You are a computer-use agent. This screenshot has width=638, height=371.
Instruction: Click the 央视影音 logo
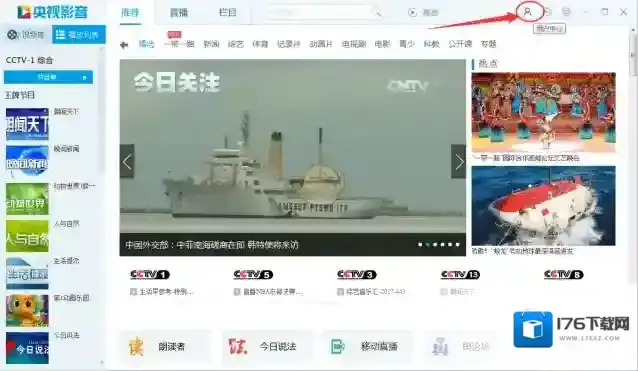(52, 12)
